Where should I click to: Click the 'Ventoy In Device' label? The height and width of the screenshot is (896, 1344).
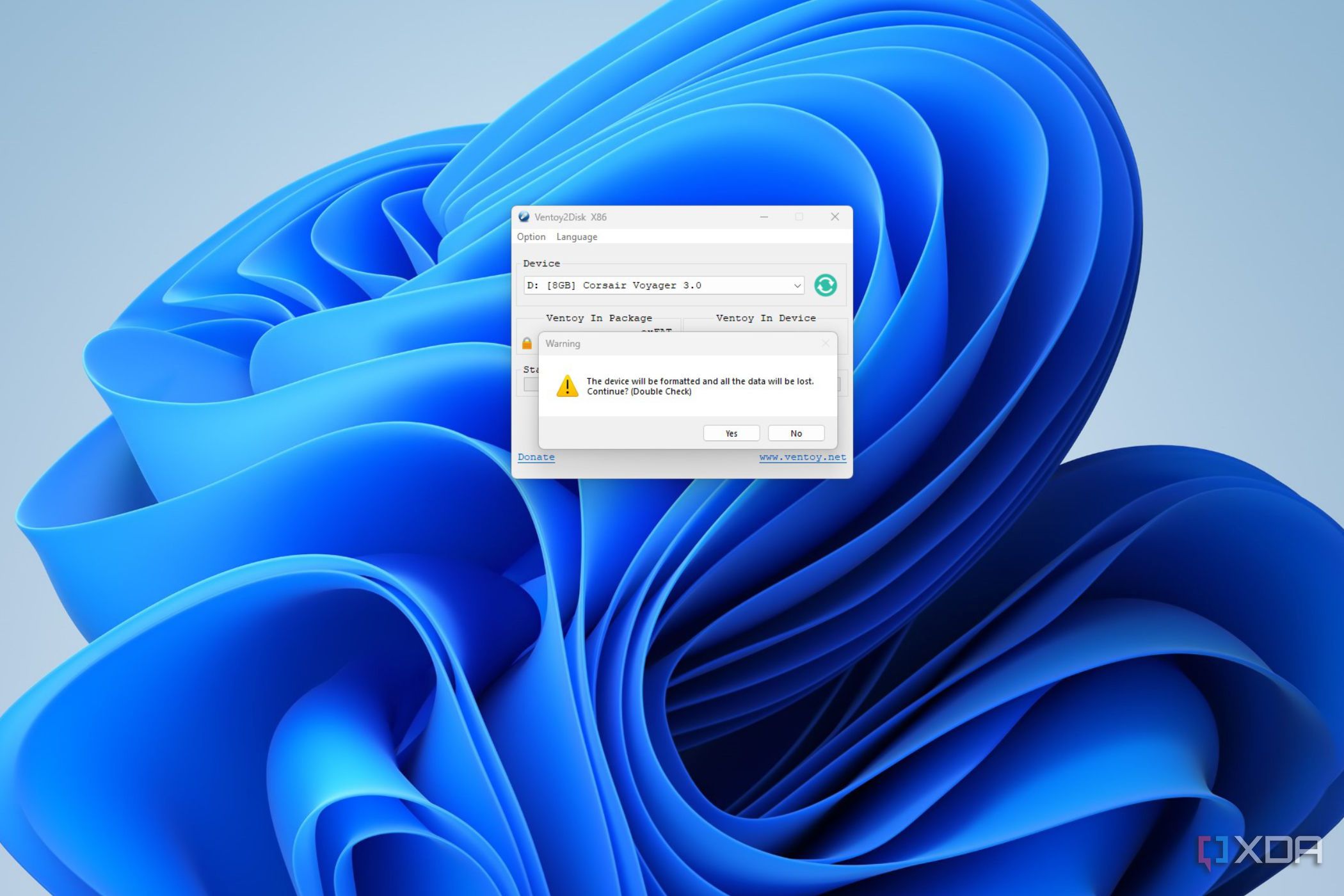coord(765,318)
